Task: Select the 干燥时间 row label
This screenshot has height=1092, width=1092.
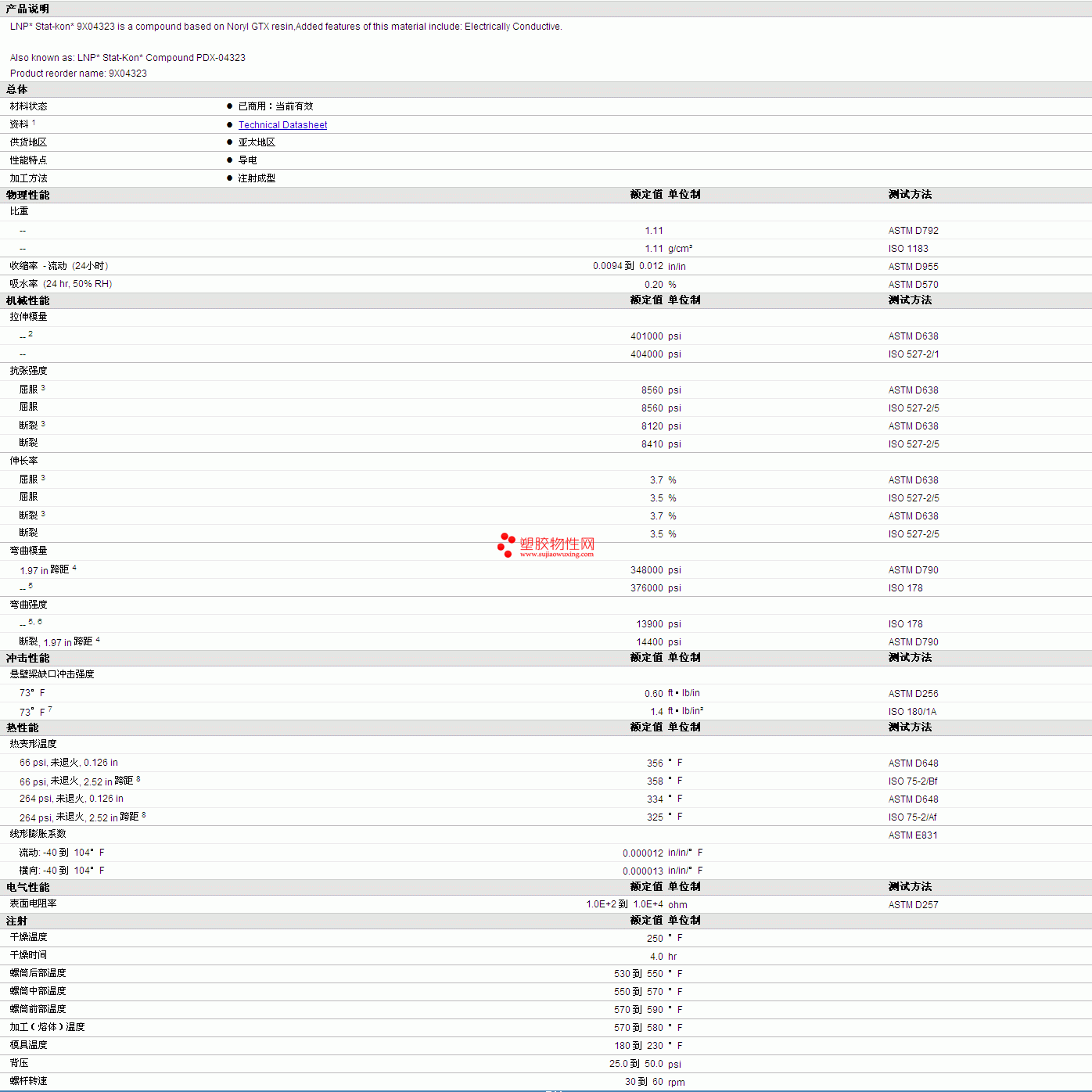Action: click(28, 955)
